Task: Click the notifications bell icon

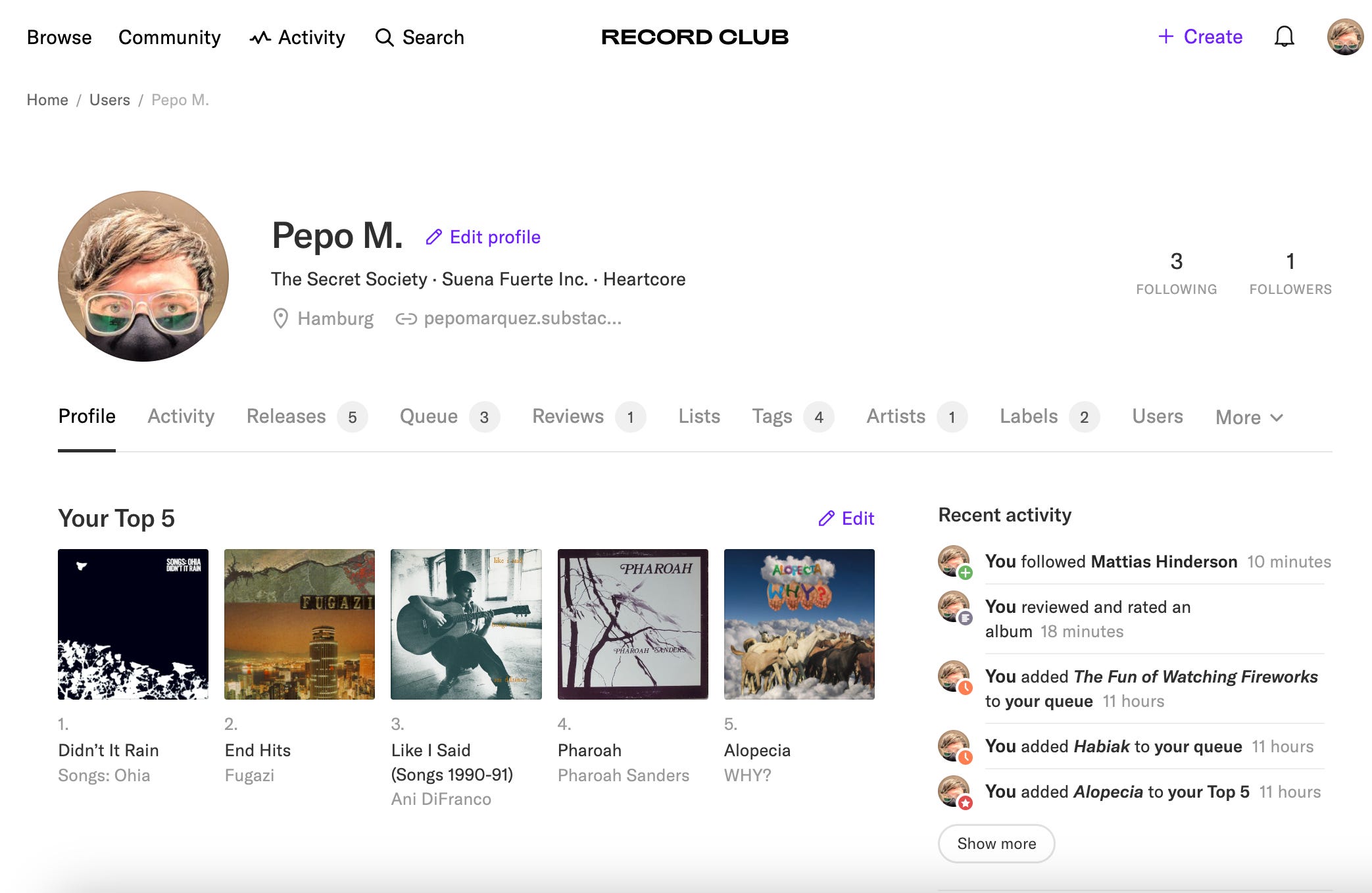Action: point(1284,37)
